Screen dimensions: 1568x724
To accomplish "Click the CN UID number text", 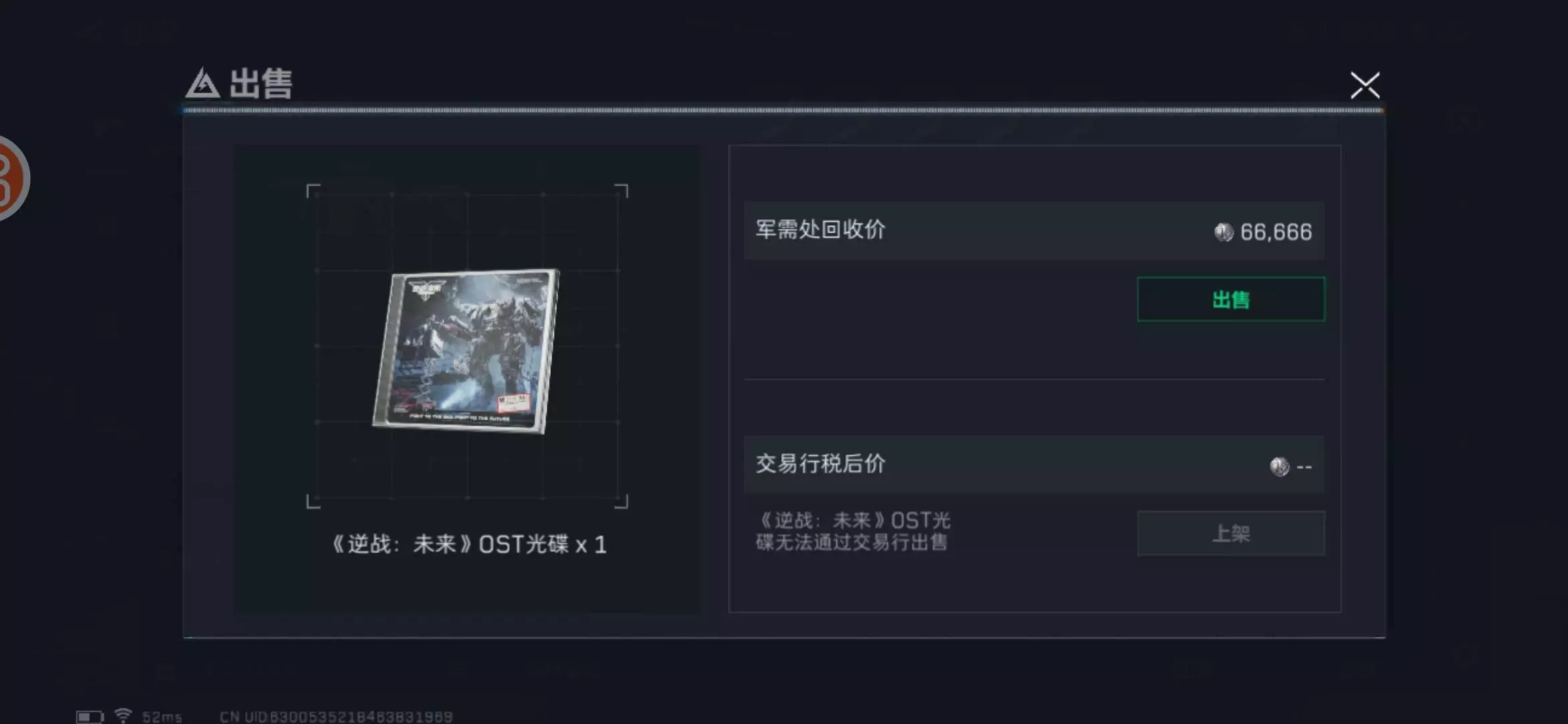I will coord(336,717).
